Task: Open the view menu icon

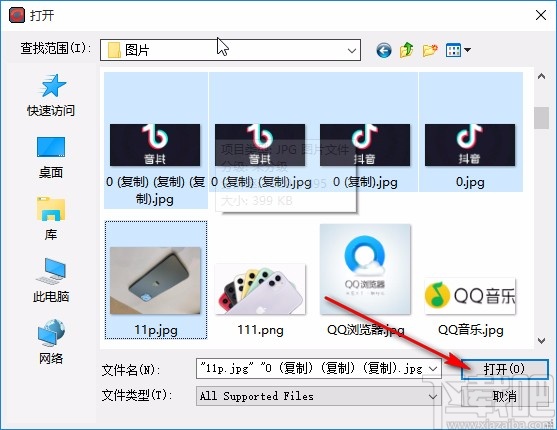Action: [x=453, y=50]
